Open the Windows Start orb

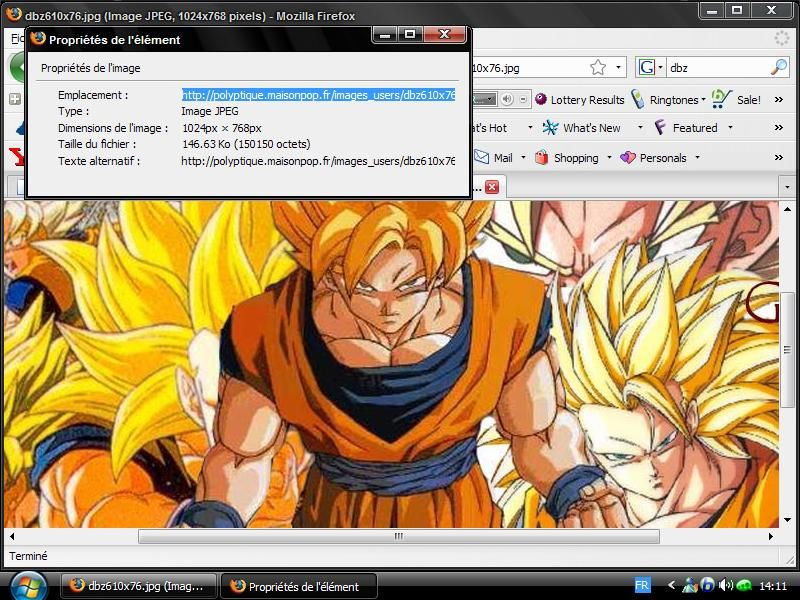coord(29,585)
